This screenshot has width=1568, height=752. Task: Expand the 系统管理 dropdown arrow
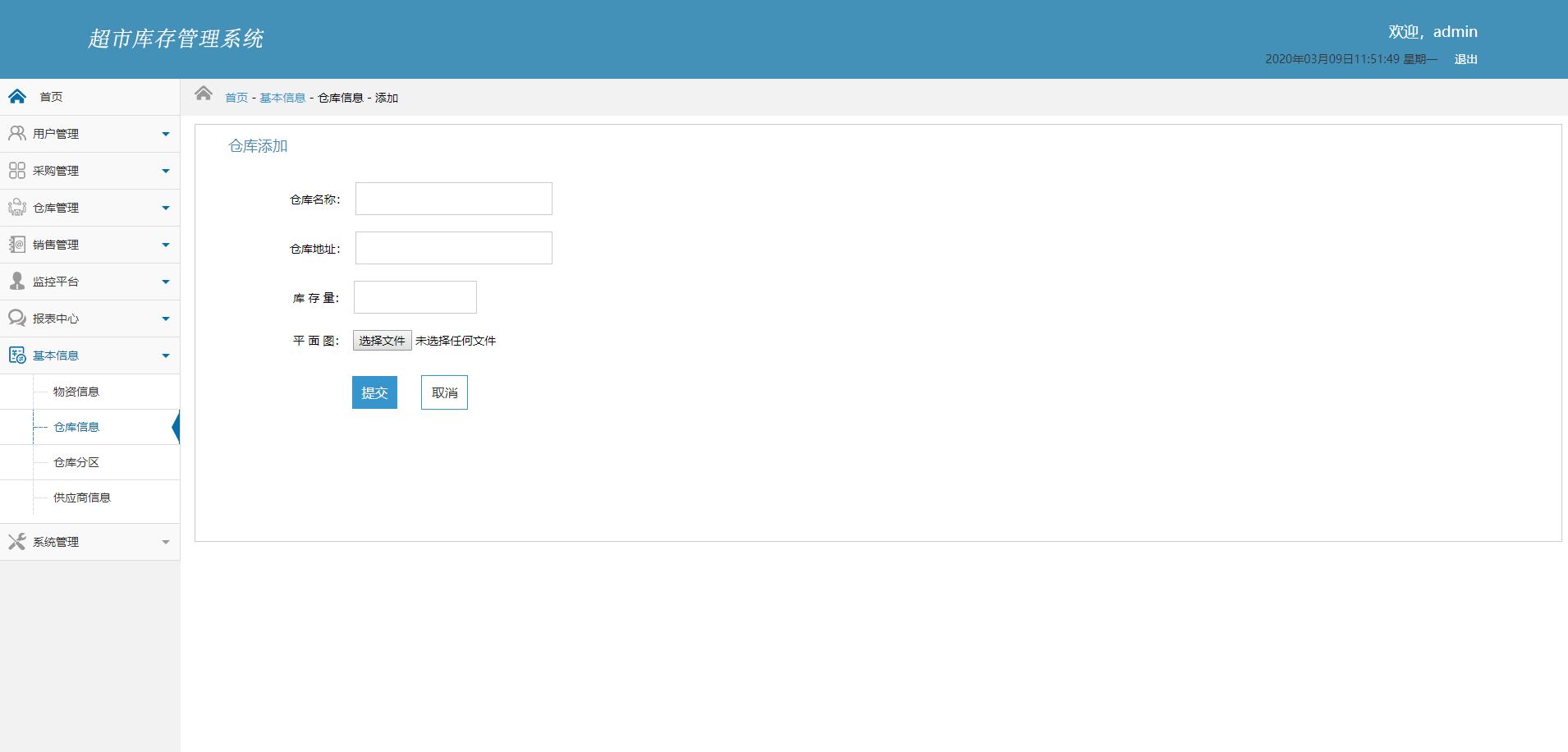click(x=165, y=542)
